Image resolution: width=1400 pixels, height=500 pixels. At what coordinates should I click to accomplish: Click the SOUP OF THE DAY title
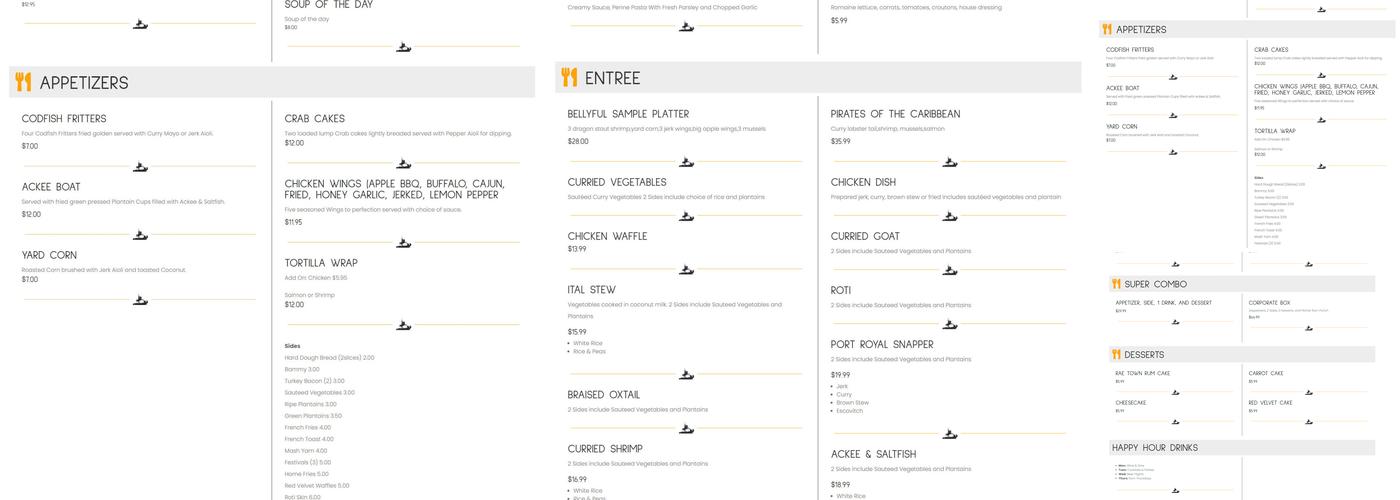tap(329, 5)
